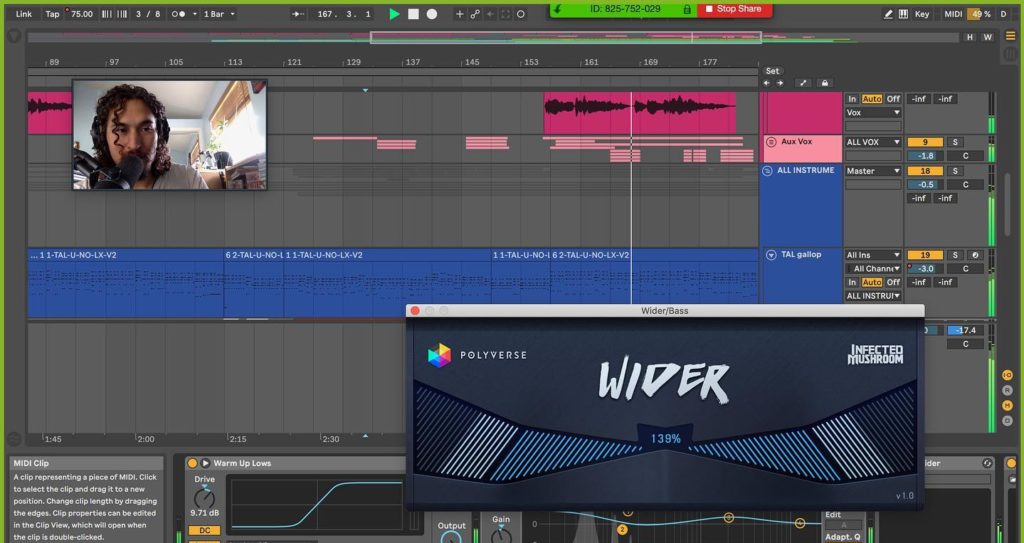Enable the MIDI arrangement overdub plus icon
The width and height of the screenshot is (1024, 543).
click(460, 14)
